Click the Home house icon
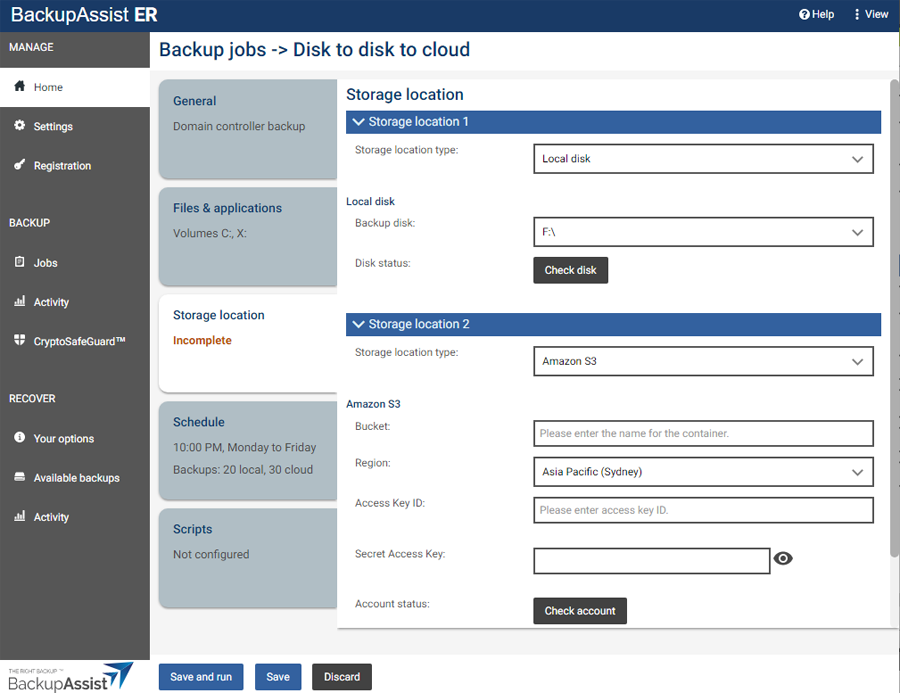Screen dimensions: 900x693 click(x=20, y=86)
